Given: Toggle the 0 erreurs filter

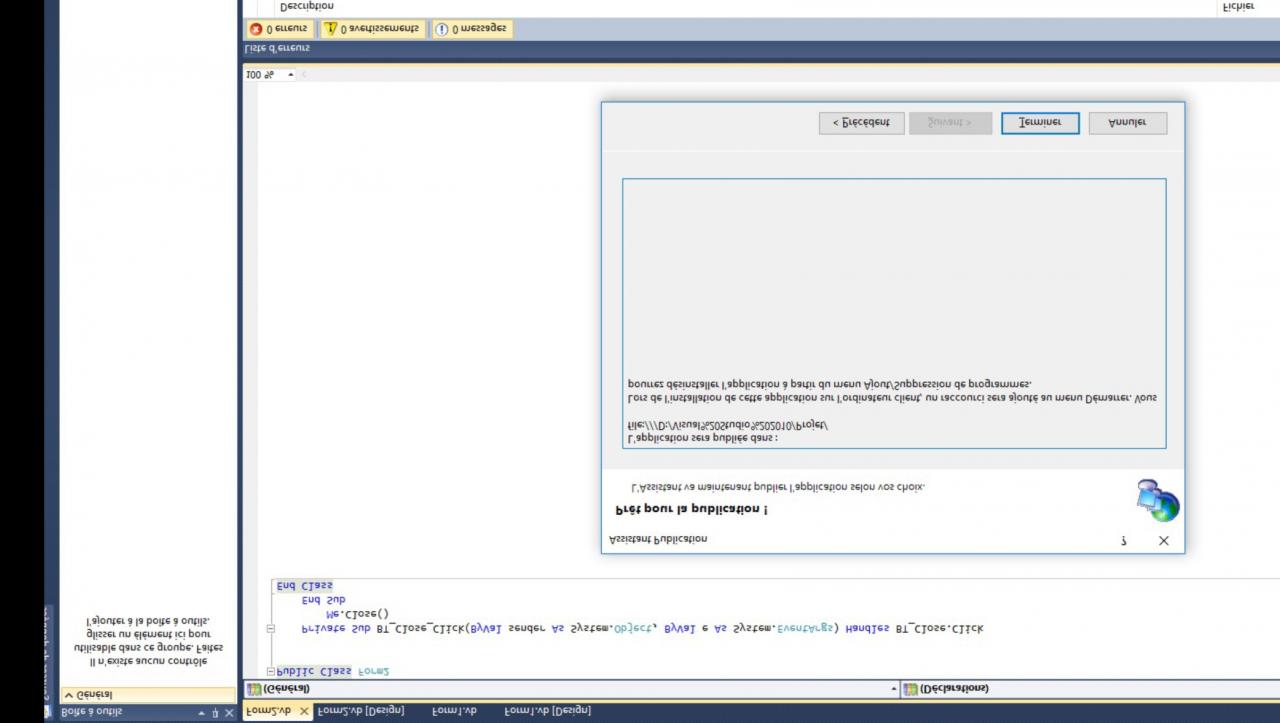Looking at the screenshot, I should pos(280,29).
